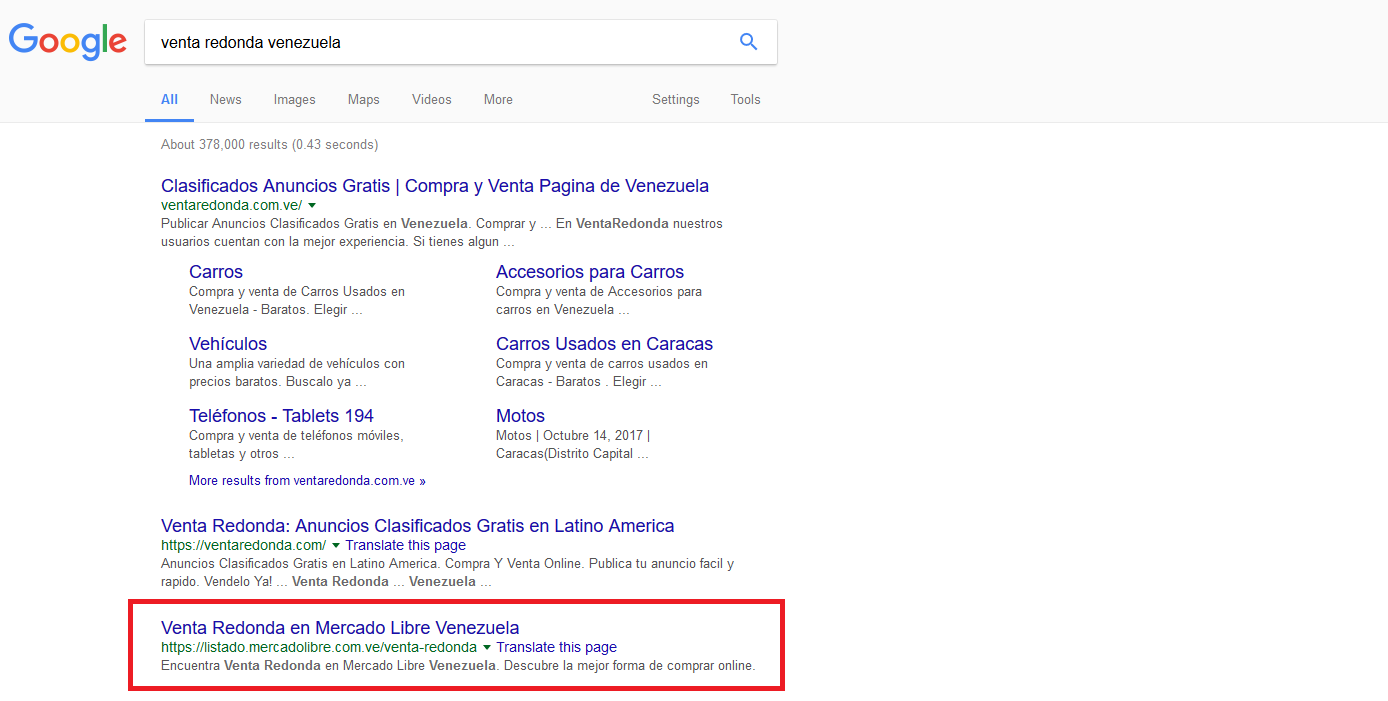Expand dropdown arrow next to listado.mercadolibre.com.ve URL

(487, 648)
